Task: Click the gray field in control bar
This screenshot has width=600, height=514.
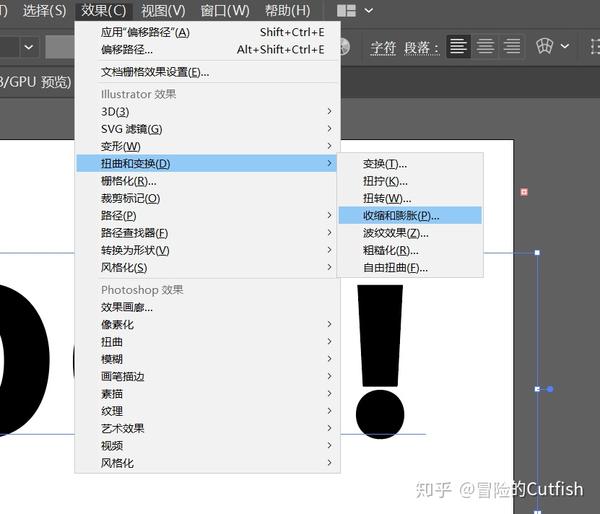Action: coord(60,47)
